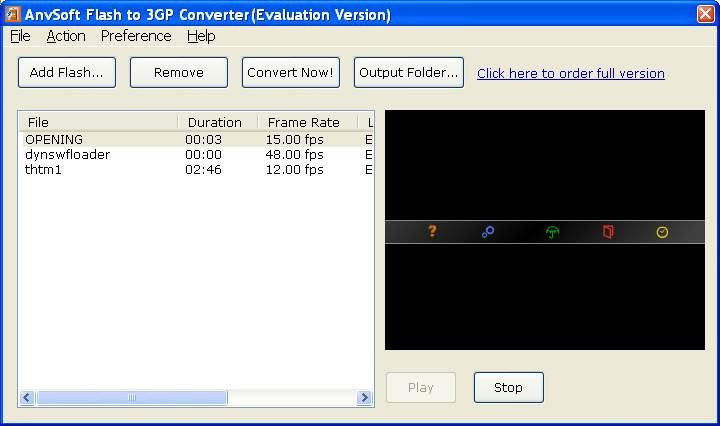Click the horizontal scrollbar thumb
720x426 pixels.
(132, 397)
